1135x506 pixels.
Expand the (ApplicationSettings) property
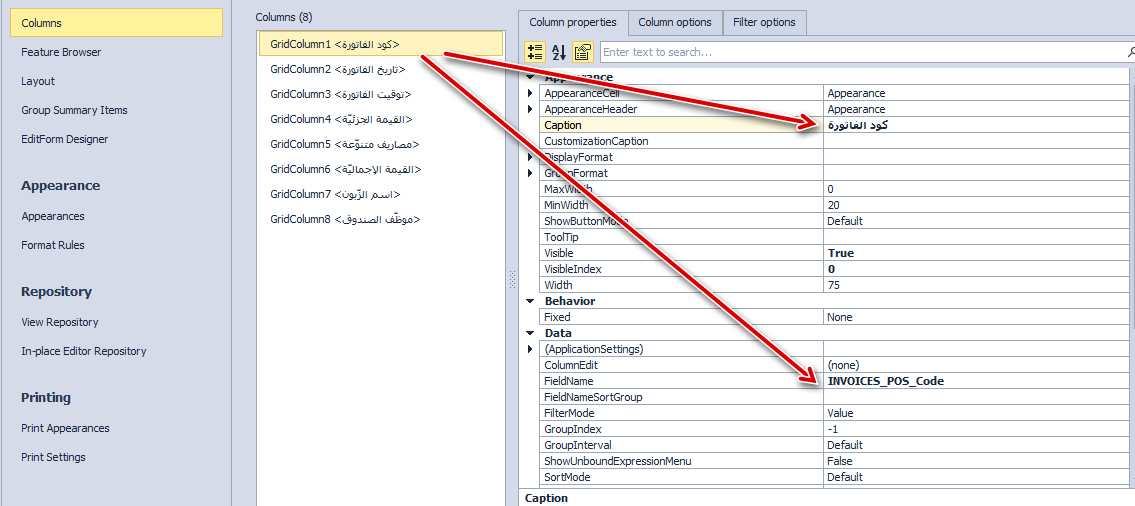[530, 349]
